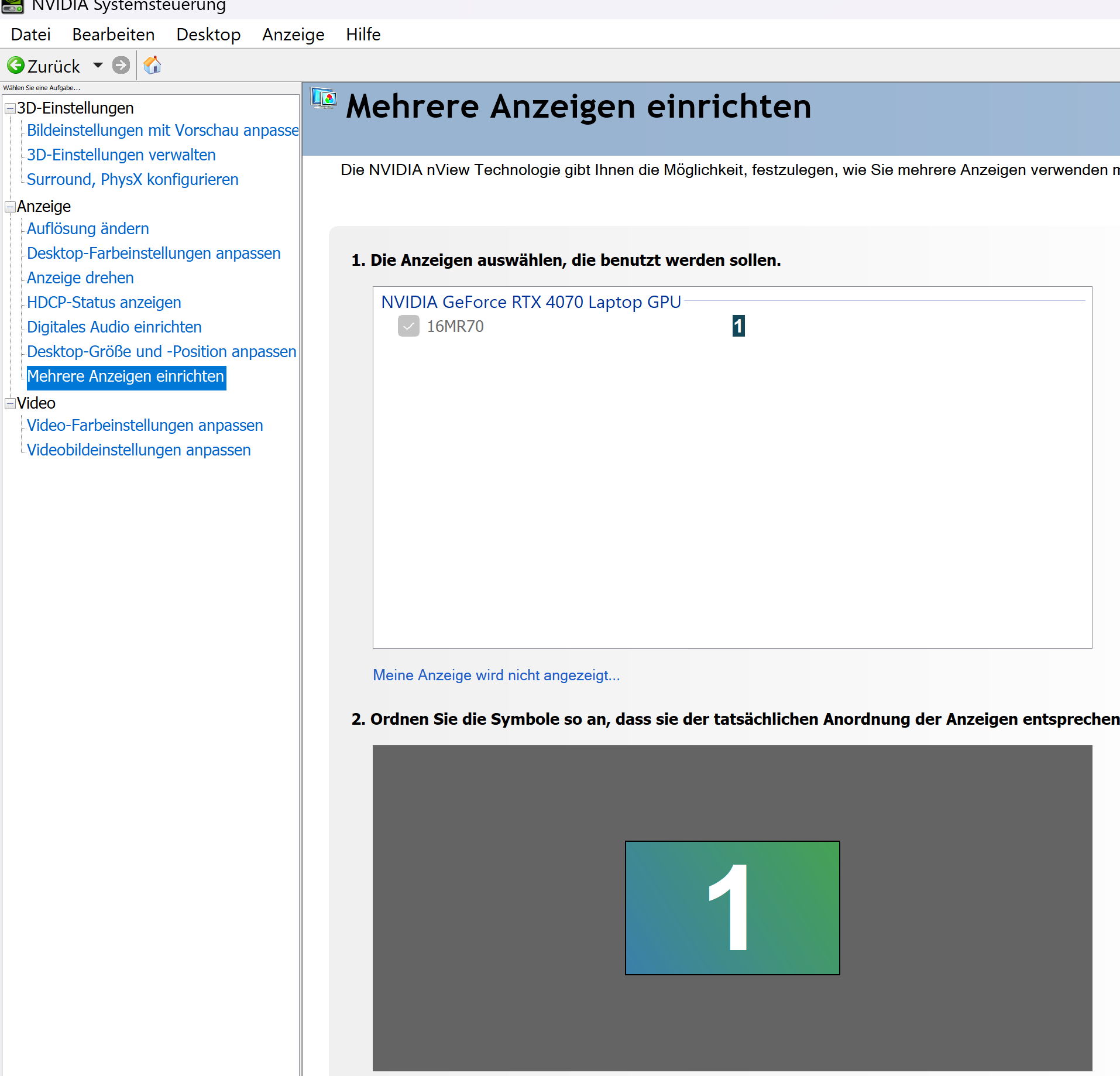
Task: Click 'Meine Anzeige wird nicht angezeigt...' link
Action: click(x=496, y=675)
